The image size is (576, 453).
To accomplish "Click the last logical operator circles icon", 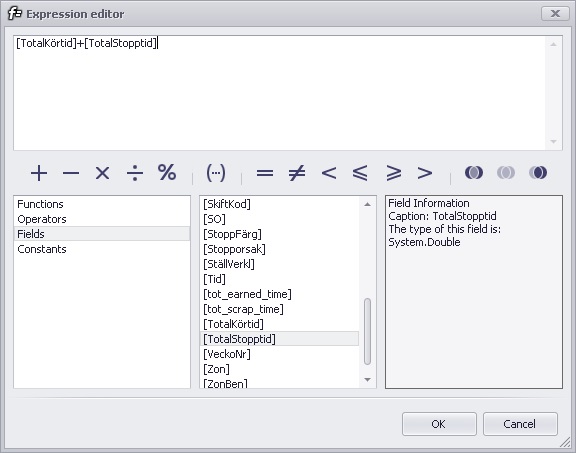I will [x=538, y=172].
